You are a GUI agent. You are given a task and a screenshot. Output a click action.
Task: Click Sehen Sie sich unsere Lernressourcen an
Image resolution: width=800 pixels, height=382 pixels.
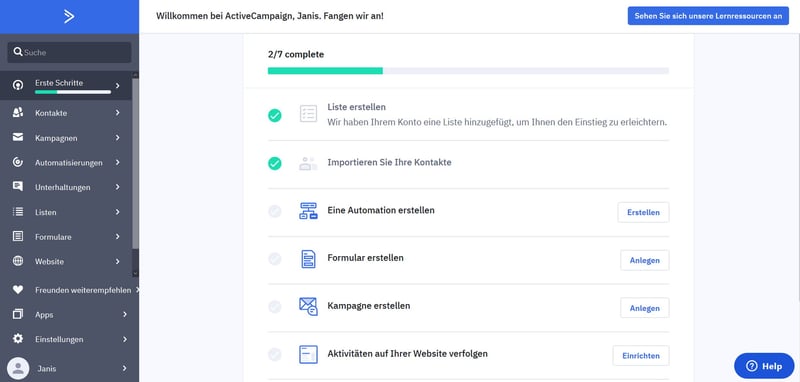pyautogui.click(x=708, y=16)
